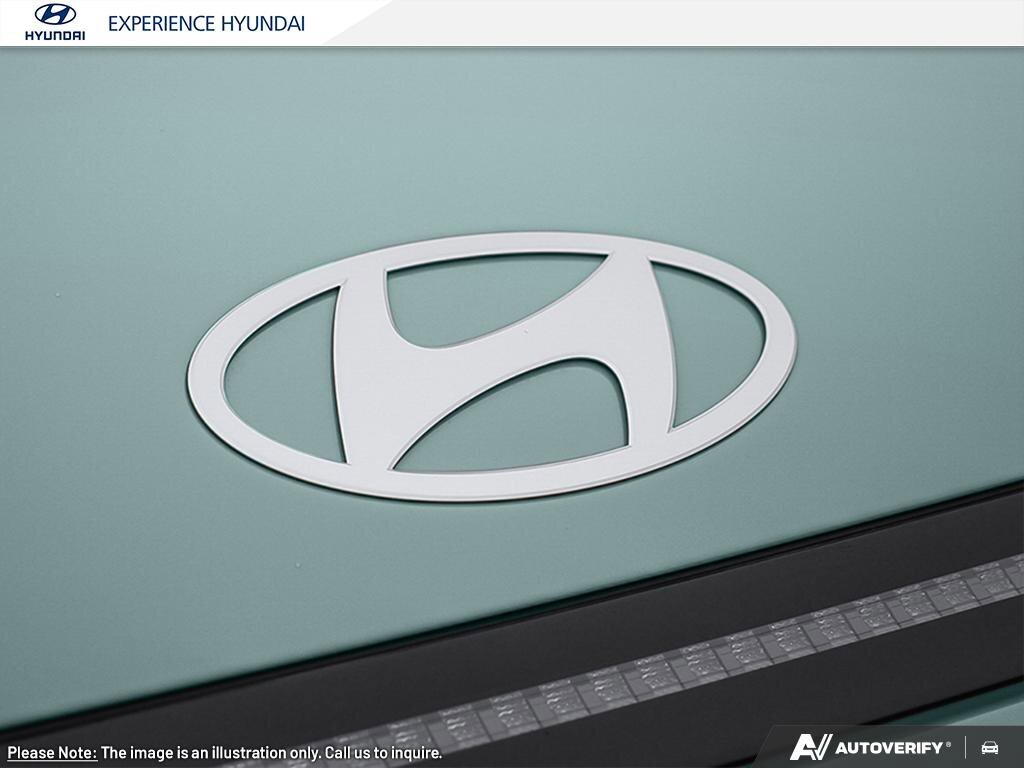This screenshot has height=768, width=1024.
Task: Select 'The image is an illustration only' text
Action: (209, 753)
